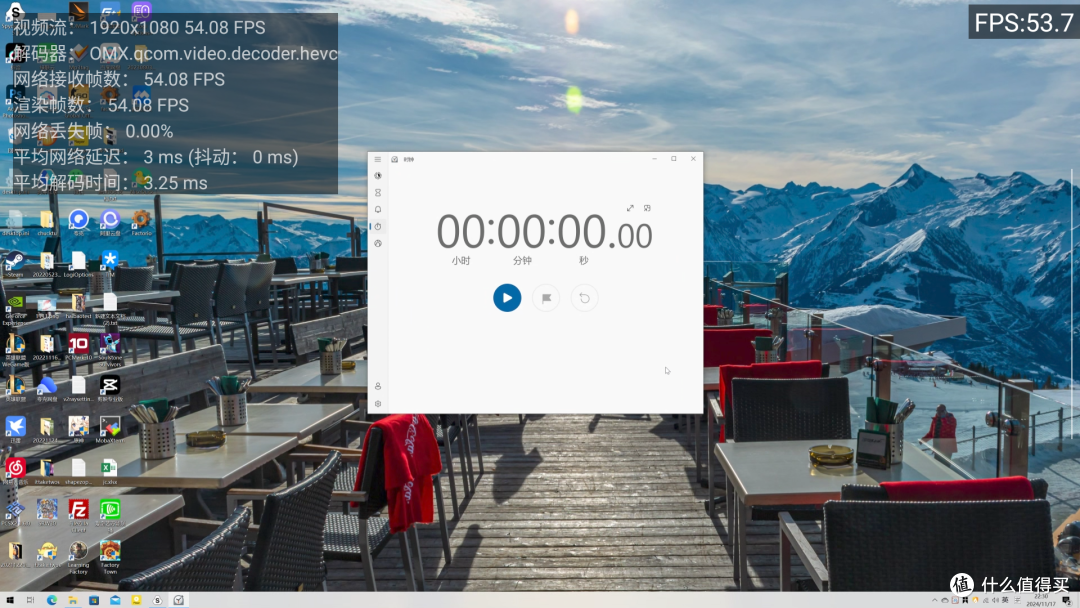Open Clock app settings gear
This screenshot has height=608, width=1080.
pos(377,403)
